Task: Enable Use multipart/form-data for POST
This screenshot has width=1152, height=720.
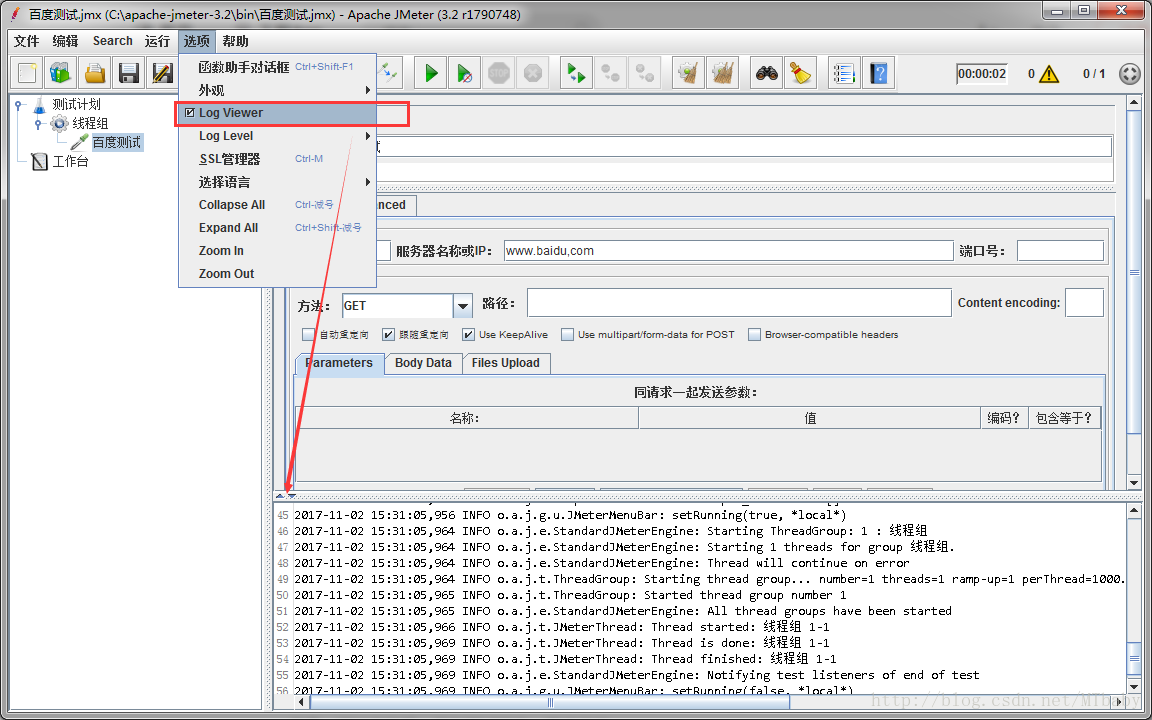Action: click(567, 334)
